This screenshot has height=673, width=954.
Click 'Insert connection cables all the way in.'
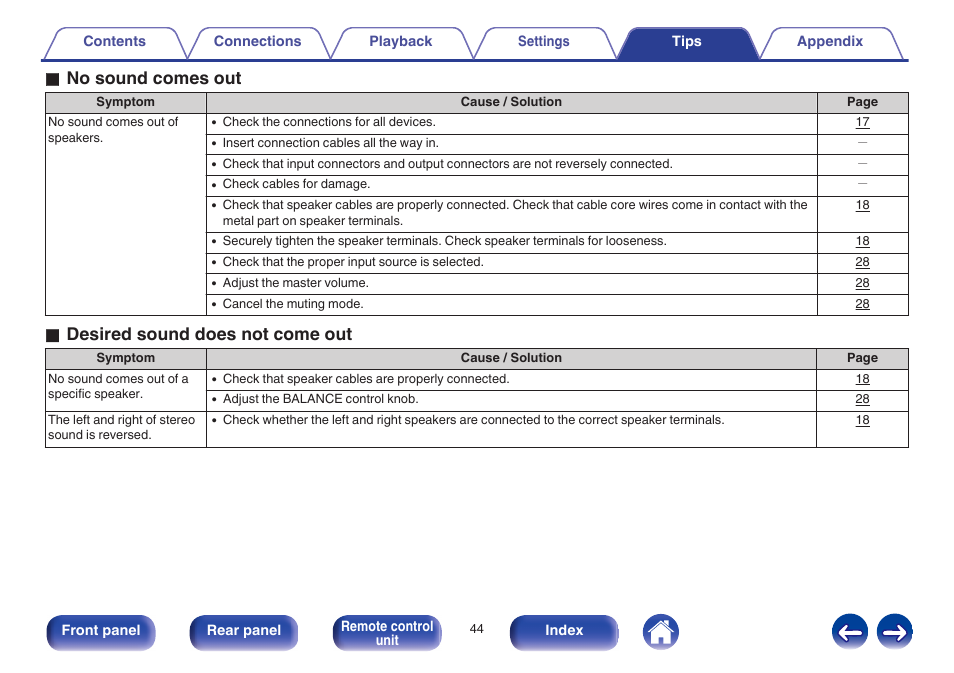pyautogui.click(x=330, y=143)
